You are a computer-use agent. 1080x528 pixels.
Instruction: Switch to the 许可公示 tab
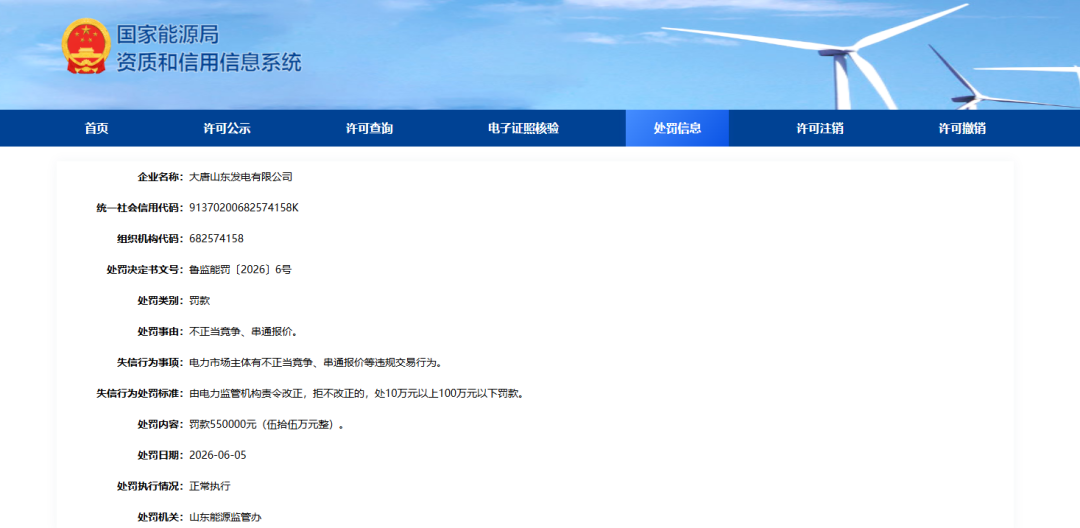pos(227,128)
